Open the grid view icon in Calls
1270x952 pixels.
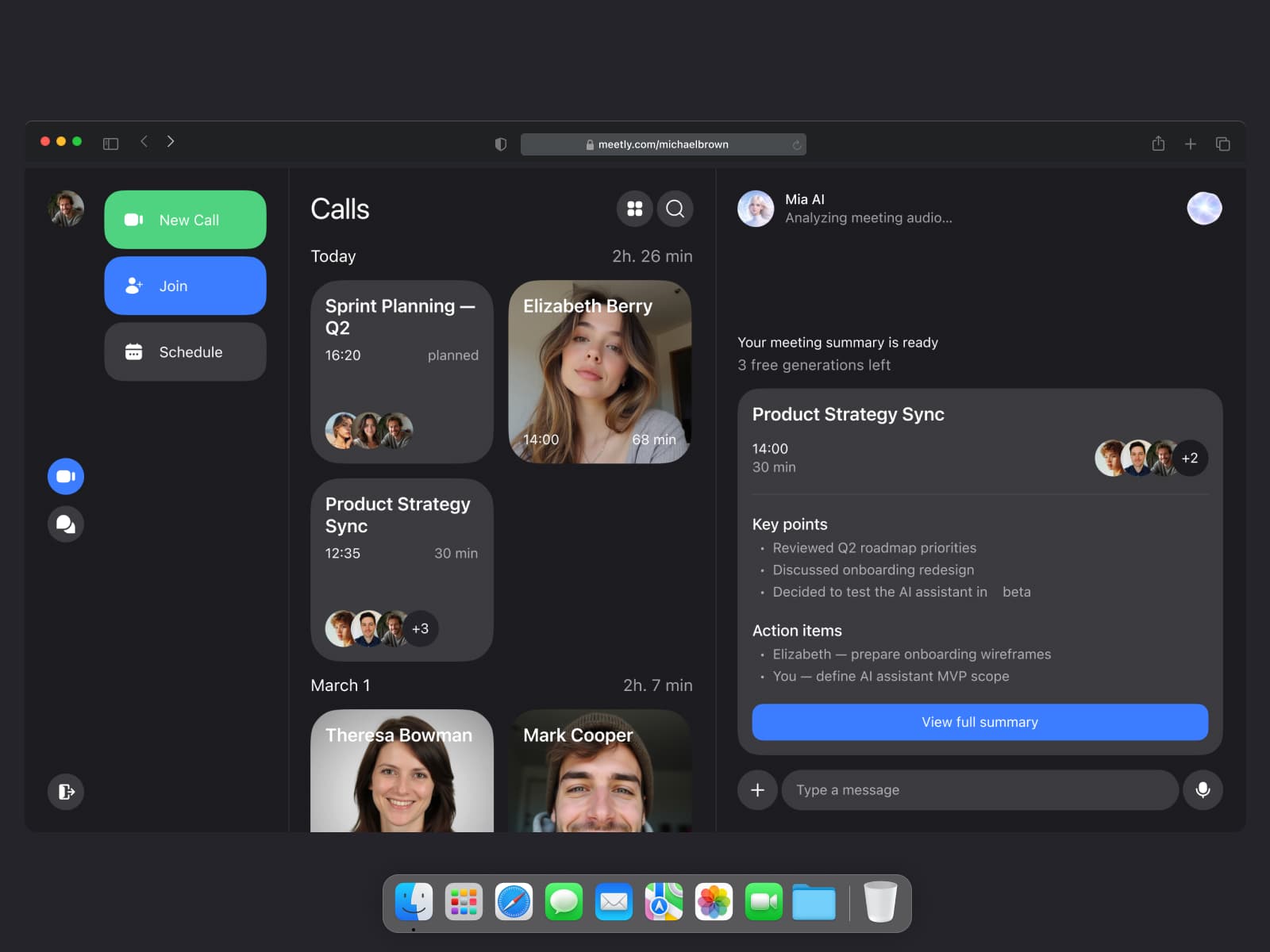[634, 209]
